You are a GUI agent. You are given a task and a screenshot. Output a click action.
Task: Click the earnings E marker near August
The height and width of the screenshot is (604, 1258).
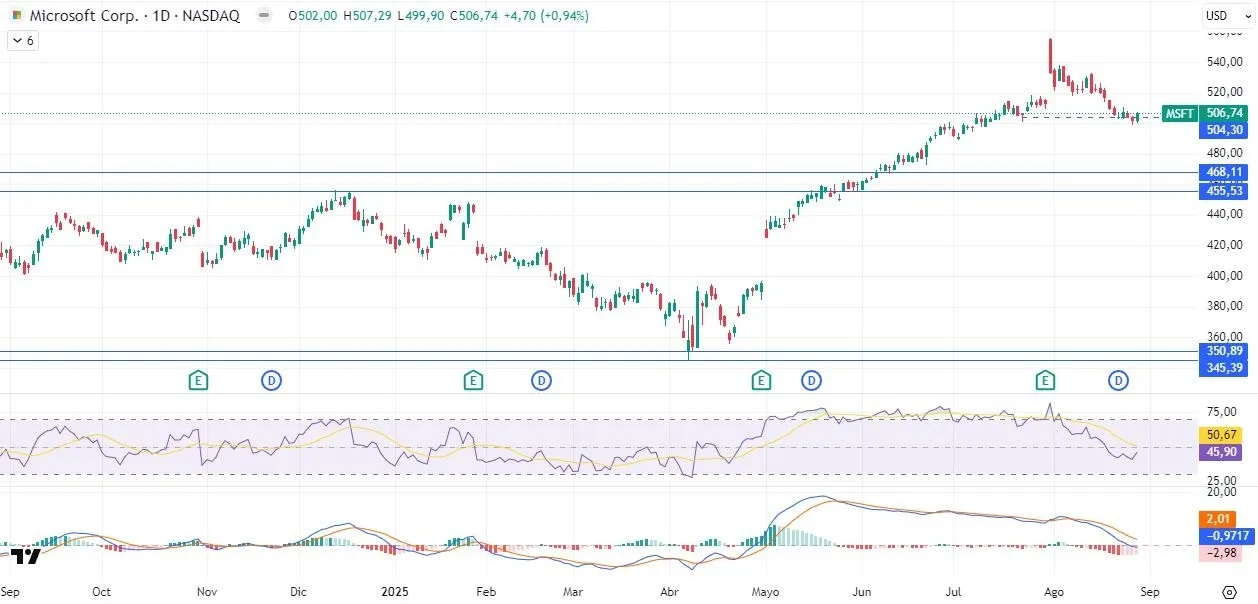click(x=1044, y=380)
